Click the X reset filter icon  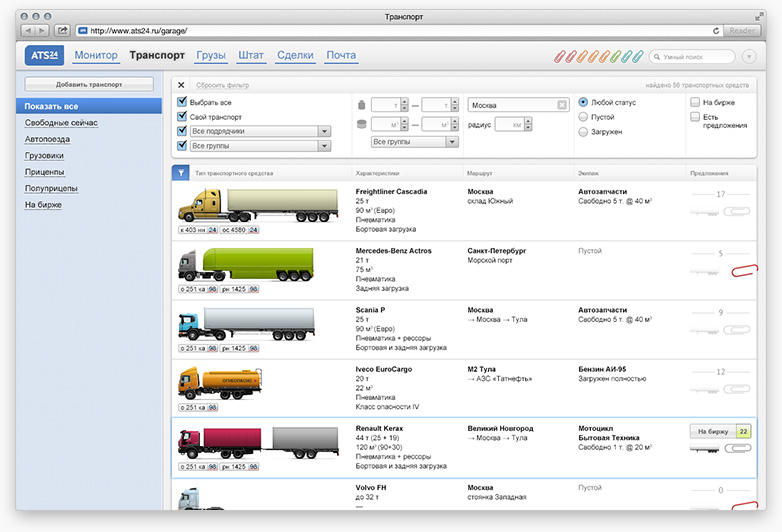[181, 85]
